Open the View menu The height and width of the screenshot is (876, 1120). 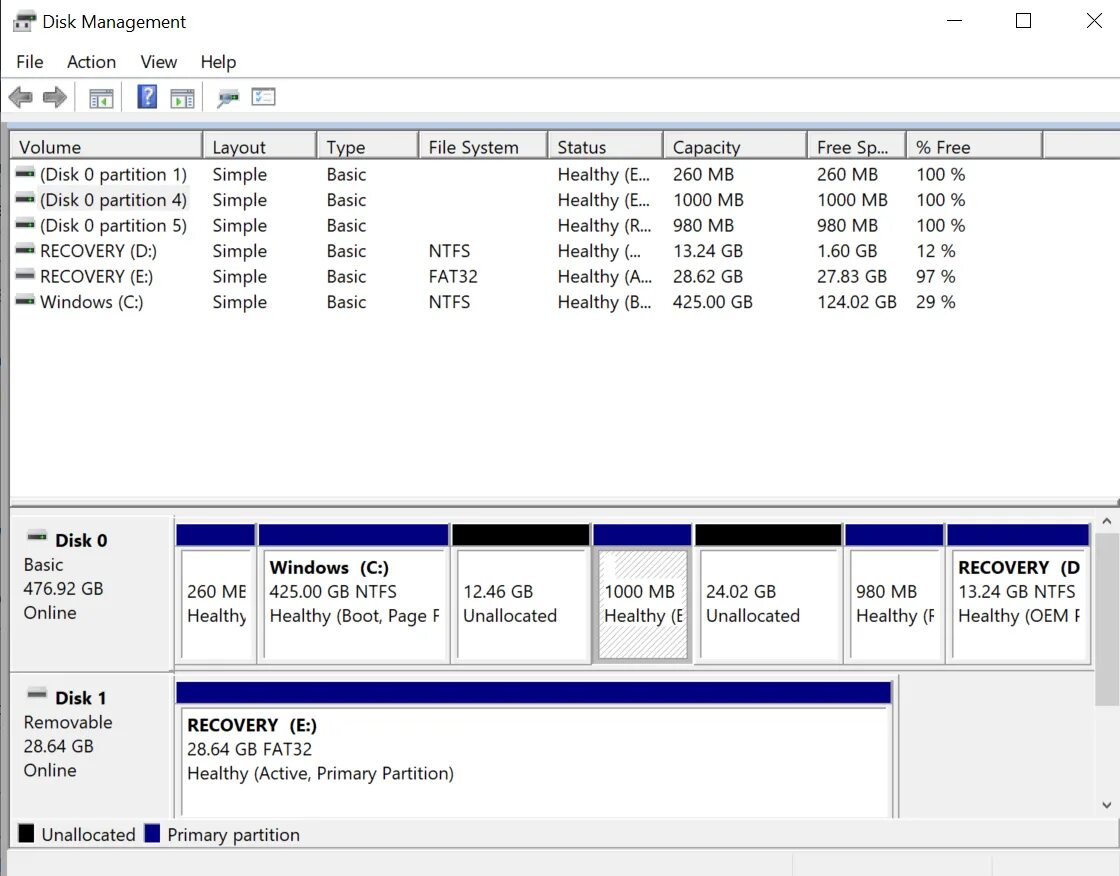(x=159, y=62)
